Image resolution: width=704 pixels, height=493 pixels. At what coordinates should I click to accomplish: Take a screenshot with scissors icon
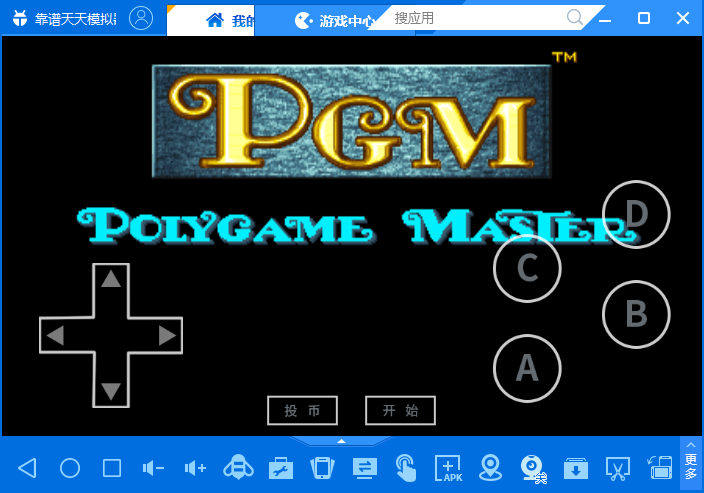[618, 469]
